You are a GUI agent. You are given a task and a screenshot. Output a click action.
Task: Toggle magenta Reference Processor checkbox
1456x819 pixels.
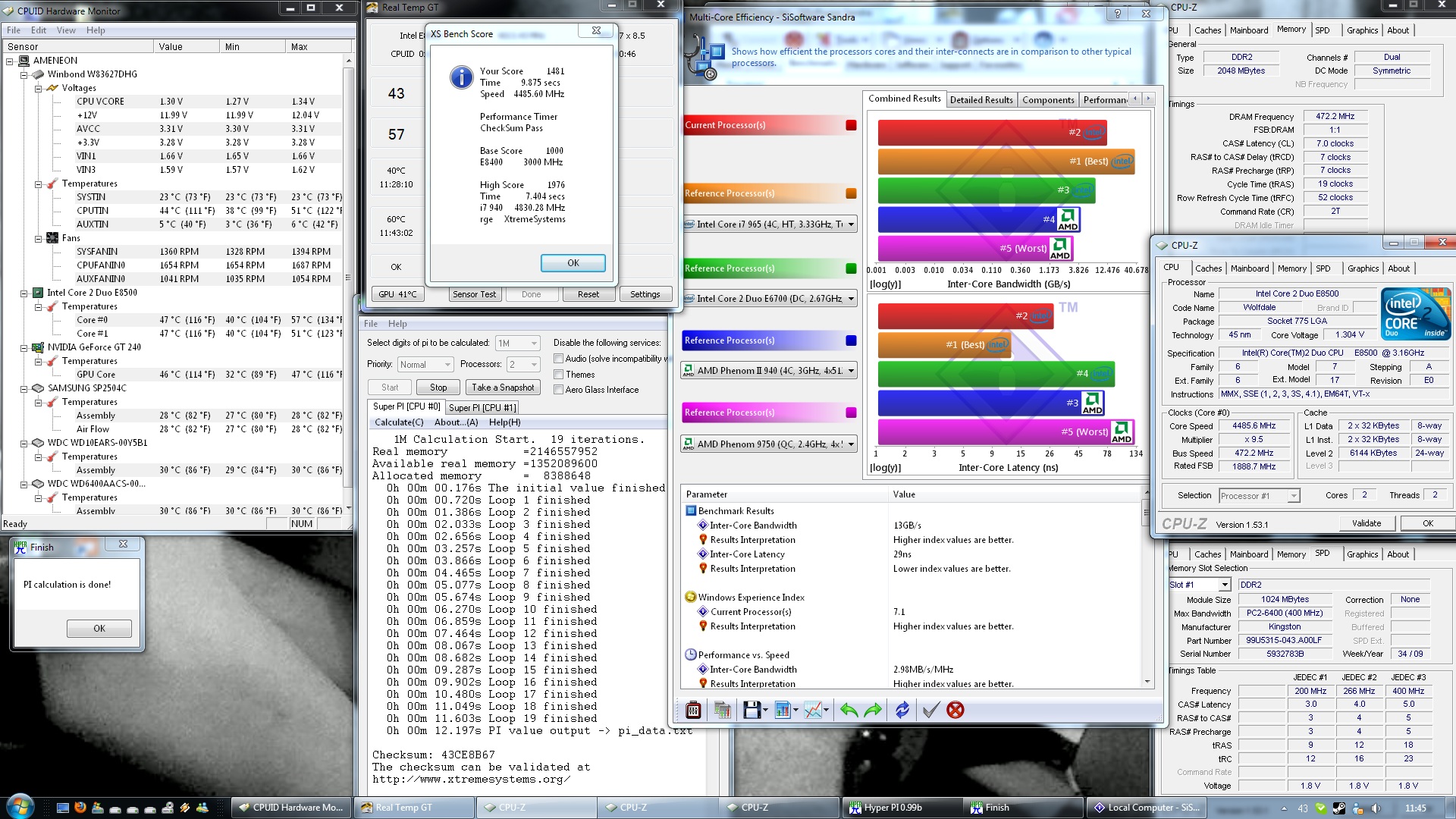click(851, 413)
